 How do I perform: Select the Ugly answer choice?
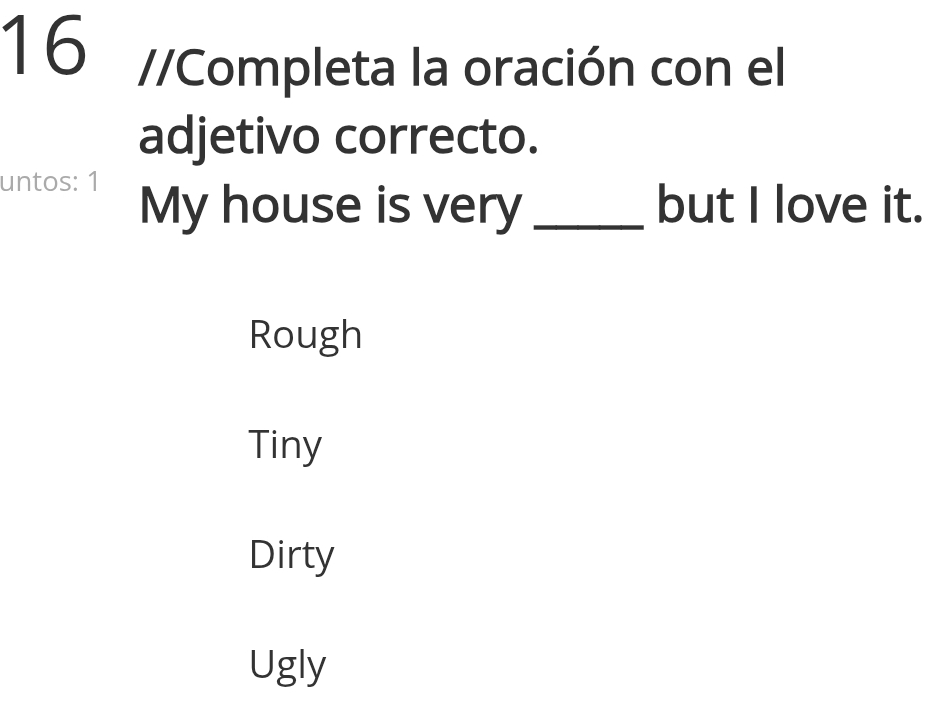pos(287,665)
